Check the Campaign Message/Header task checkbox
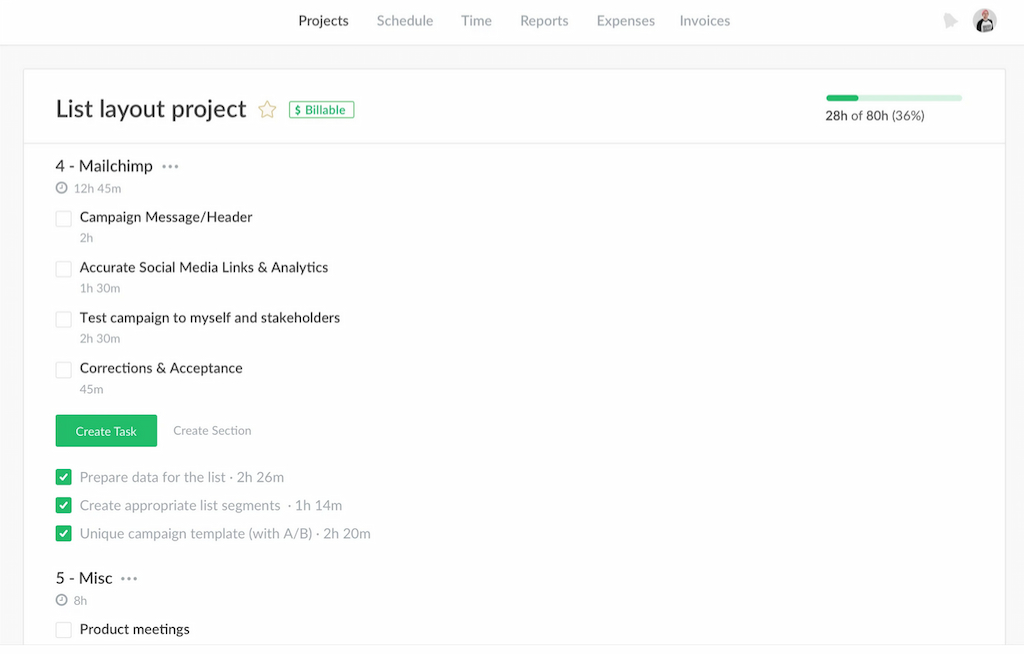This screenshot has height=654, width=1024. tap(63, 217)
